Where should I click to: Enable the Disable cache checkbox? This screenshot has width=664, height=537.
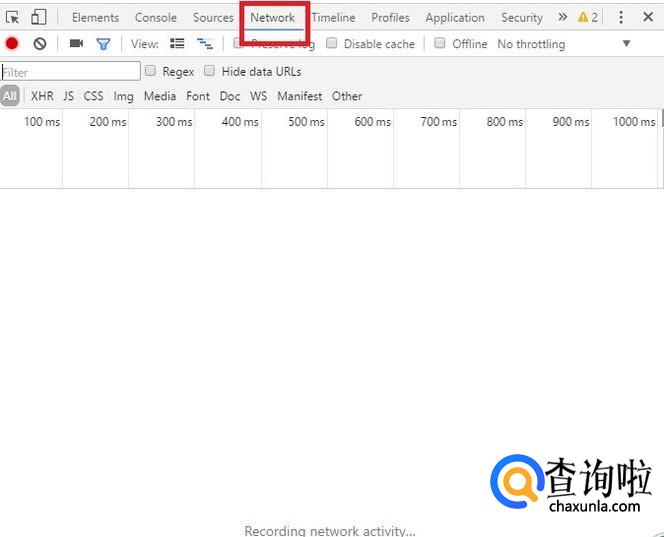click(331, 43)
